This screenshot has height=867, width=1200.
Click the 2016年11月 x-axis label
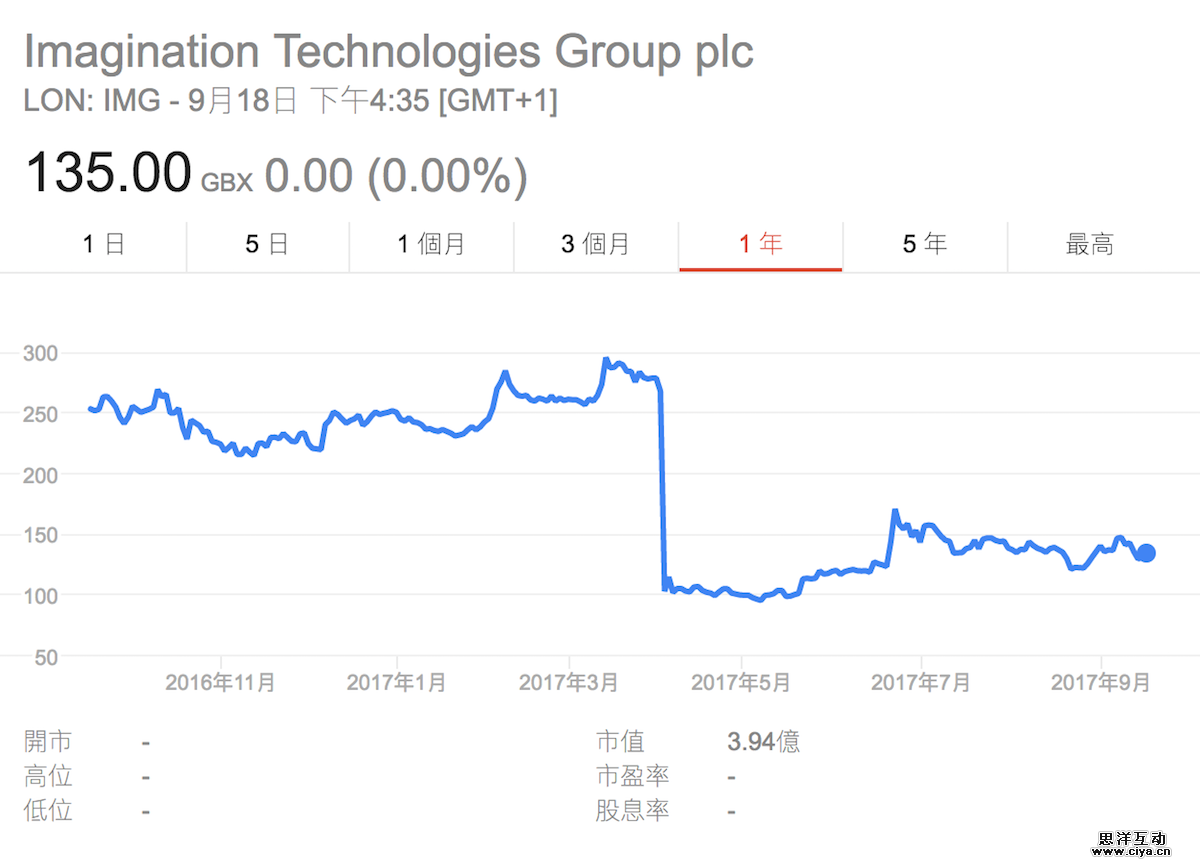(x=220, y=683)
